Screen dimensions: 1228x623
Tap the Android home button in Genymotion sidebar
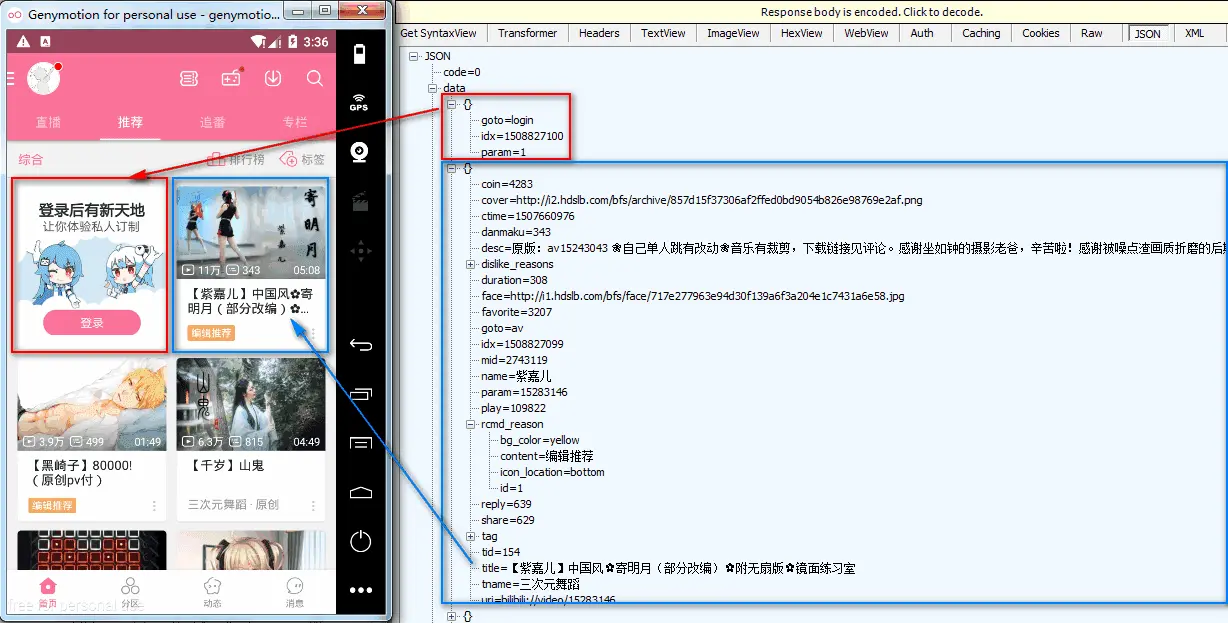pos(360,493)
